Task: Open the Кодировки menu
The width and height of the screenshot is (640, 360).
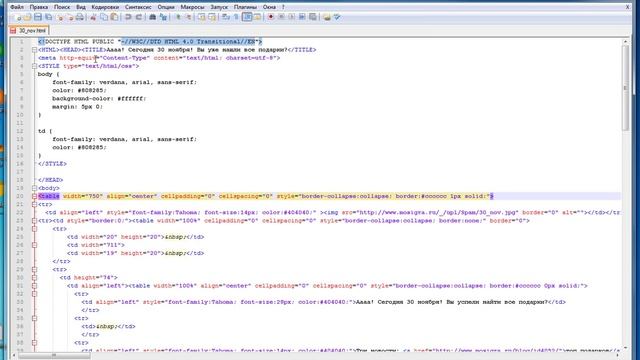Action: (105, 7)
